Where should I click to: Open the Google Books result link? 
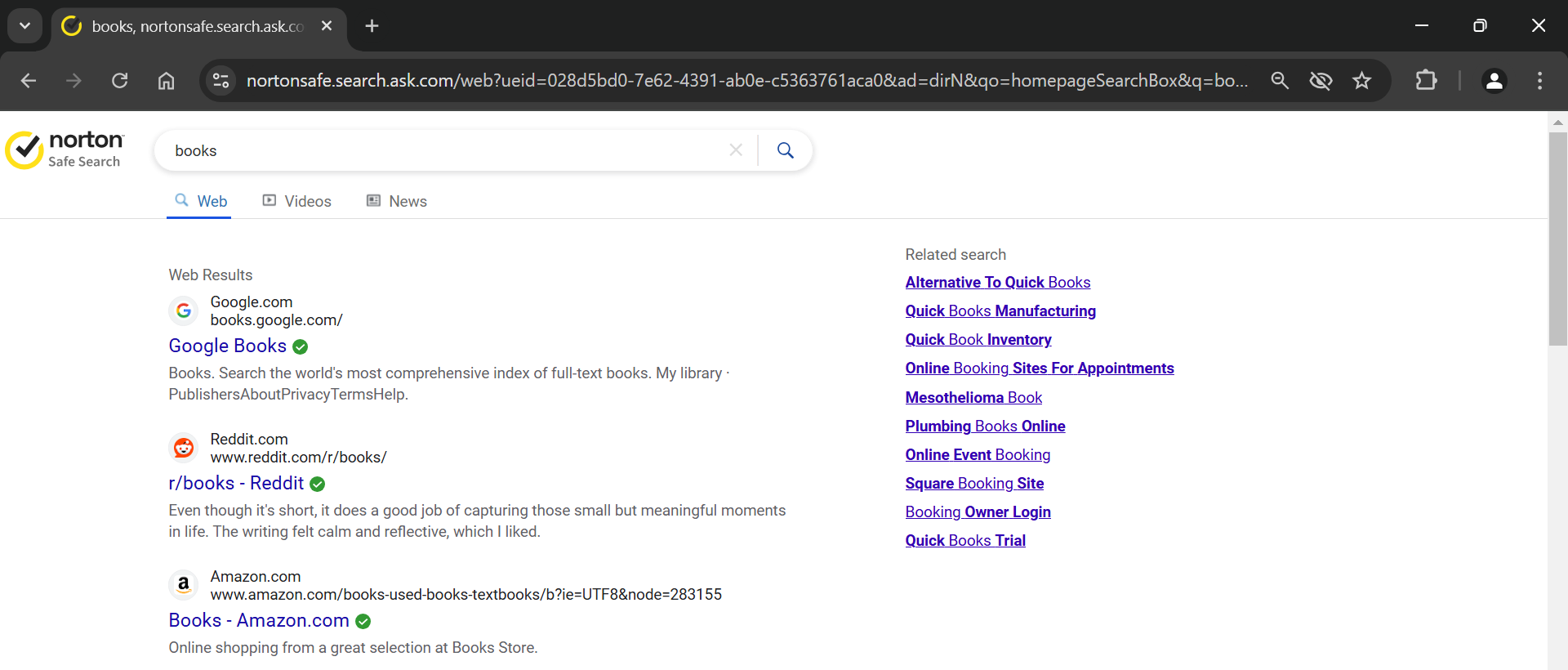click(228, 346)
